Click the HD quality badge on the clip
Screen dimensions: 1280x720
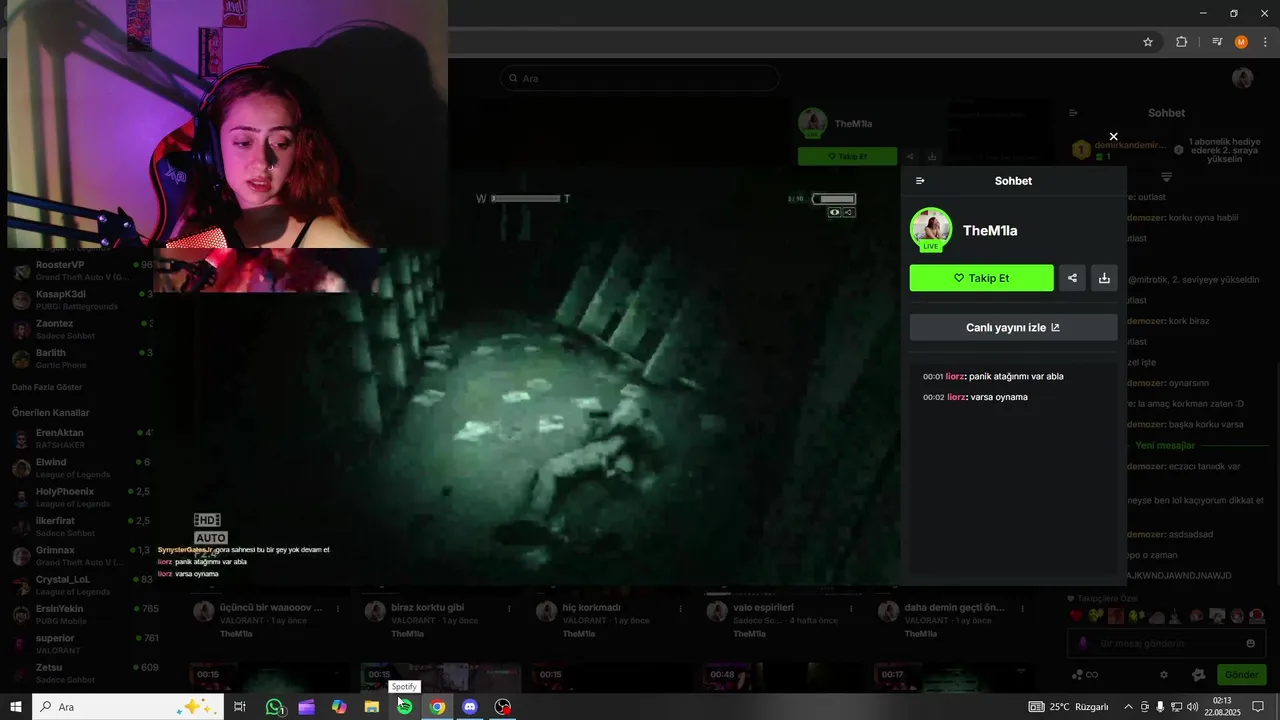[x=207, y=520]
